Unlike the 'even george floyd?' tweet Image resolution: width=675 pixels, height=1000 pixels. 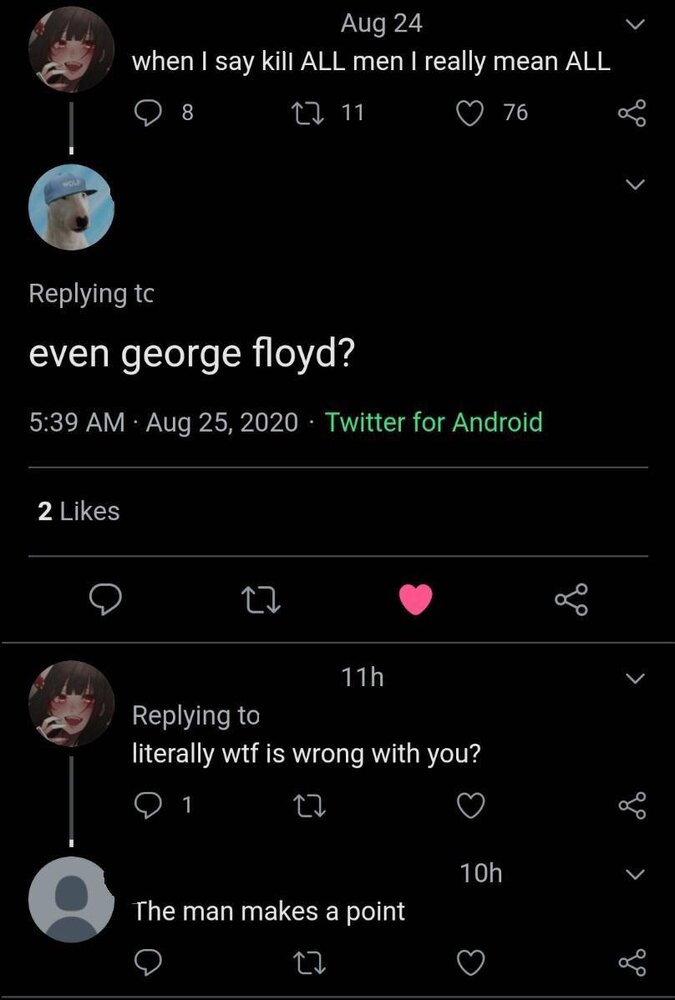coord(416,600)
